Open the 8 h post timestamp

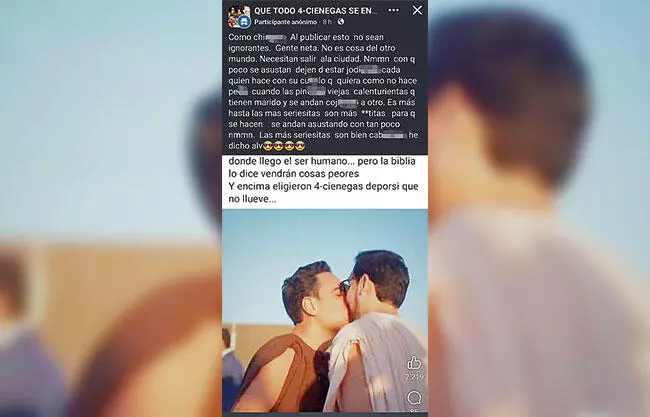(x=327, y=22)
